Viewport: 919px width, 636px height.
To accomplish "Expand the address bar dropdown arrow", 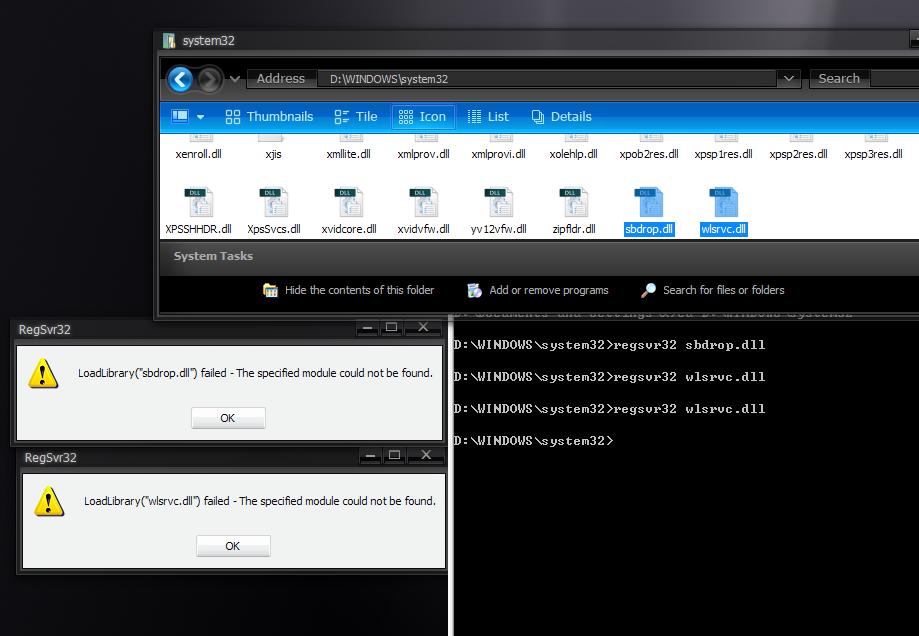I will 789,79.
